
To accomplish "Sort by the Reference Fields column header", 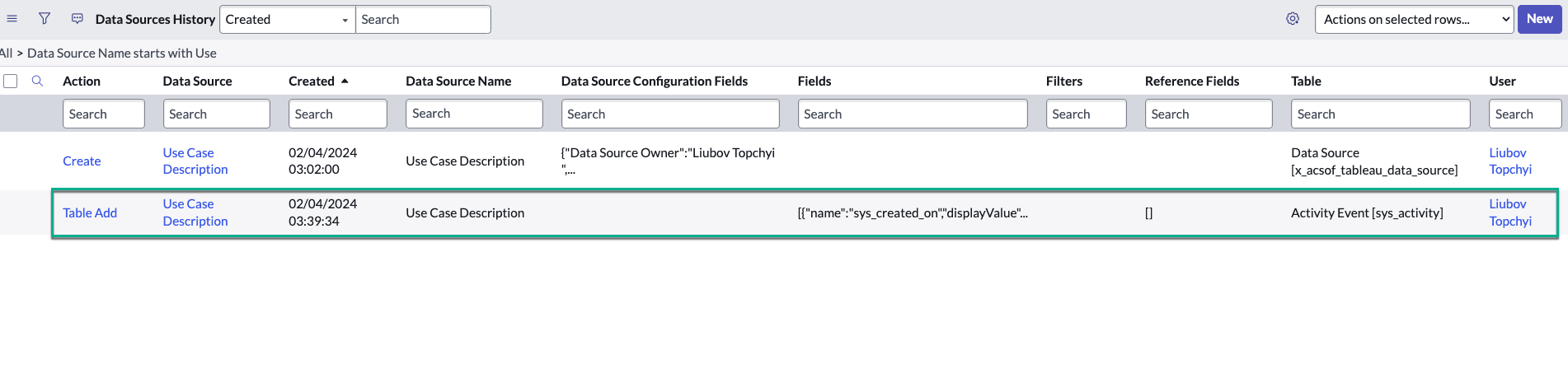I will click(x=1192, y=81).
